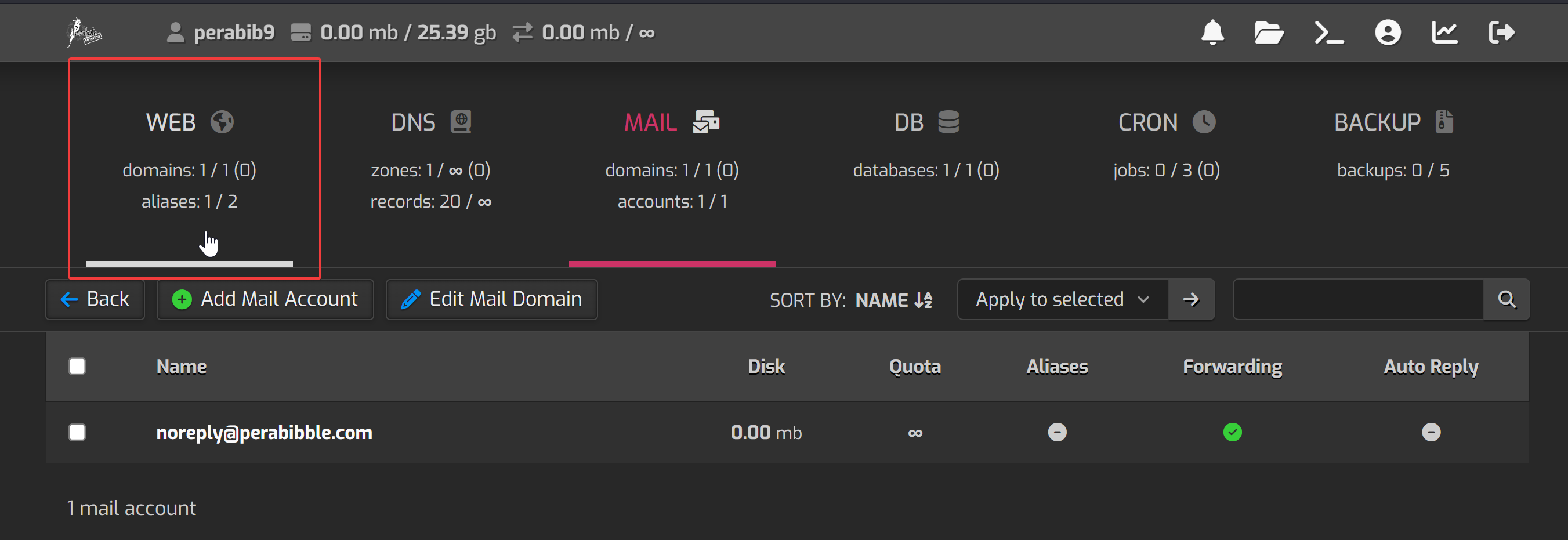The width and height of the screenshot is (1568, 540).
Task: Open the Sort By Name menu
Action: click(892, 300)
